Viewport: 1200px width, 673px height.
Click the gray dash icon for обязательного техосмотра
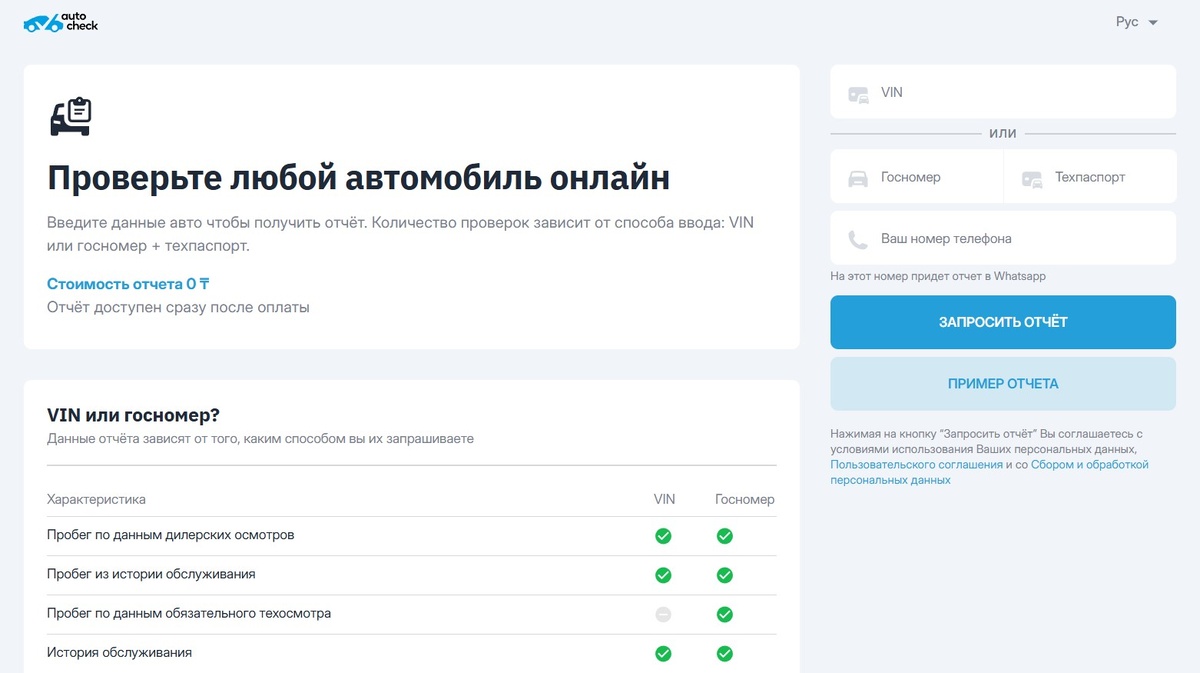coord(663,614)
